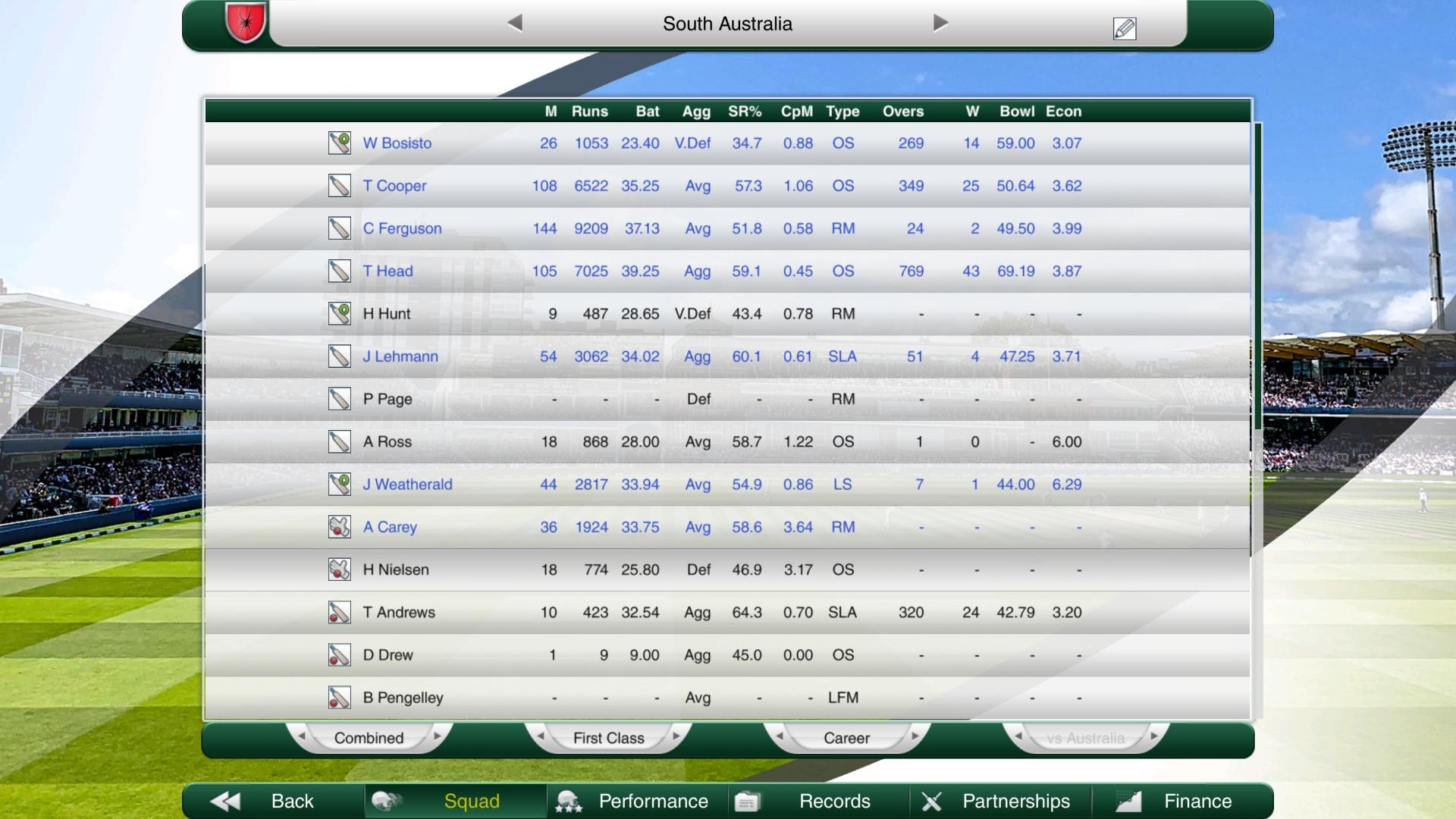Select P Page name in squad list
This screenshot has width=1456, height=819.
pos(387,399)
